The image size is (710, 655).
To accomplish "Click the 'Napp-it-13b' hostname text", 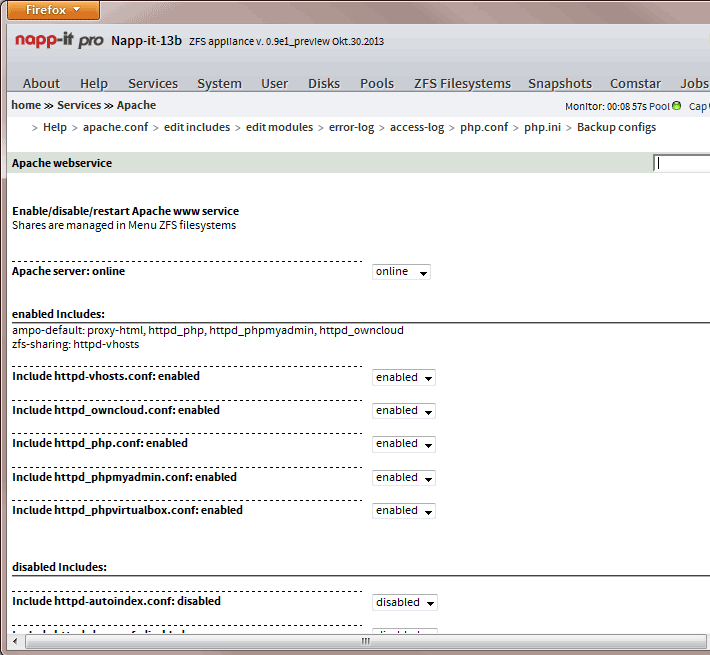I will (x=147, y=41).
